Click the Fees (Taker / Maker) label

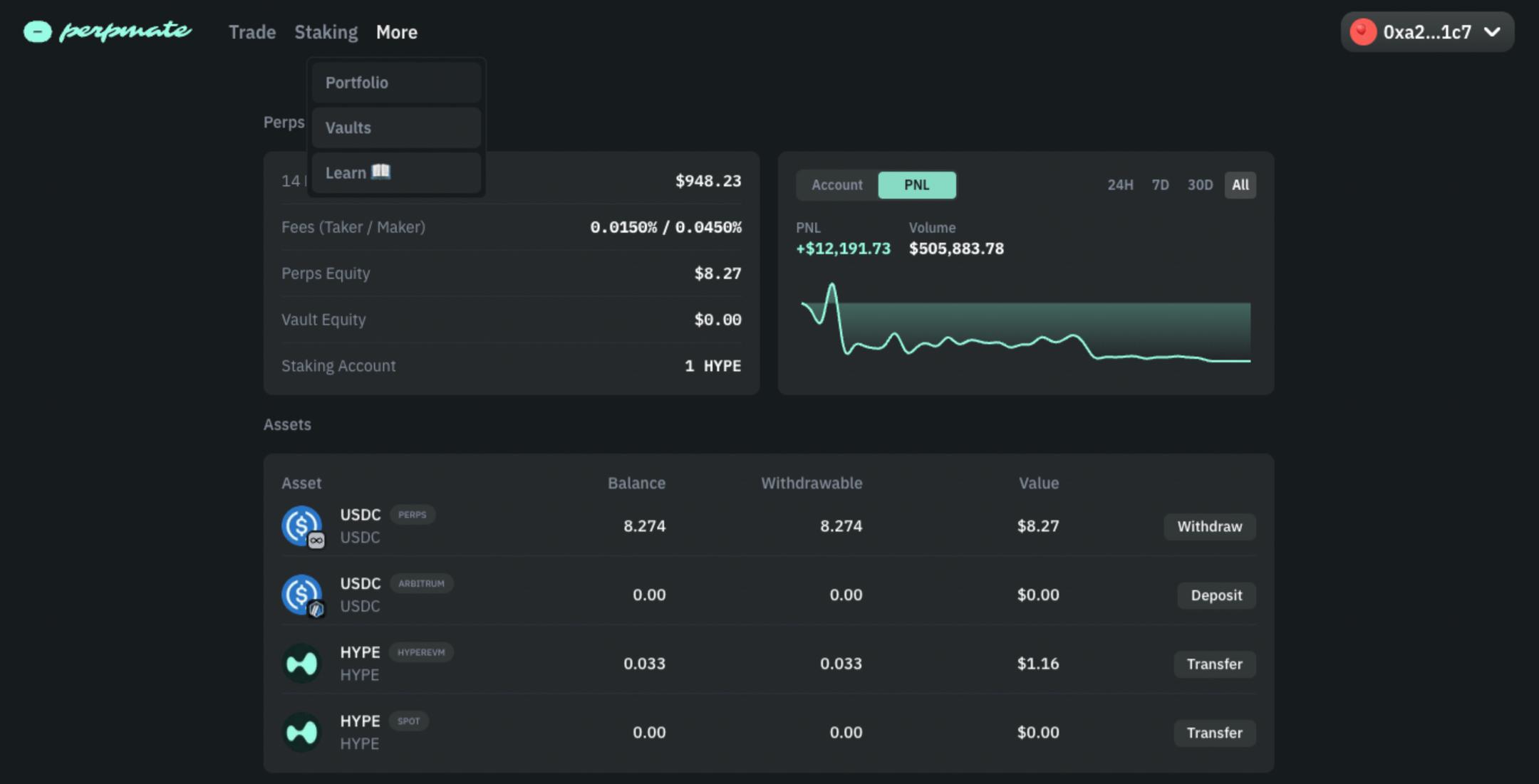pyautogui.click(x=353, y=227)
